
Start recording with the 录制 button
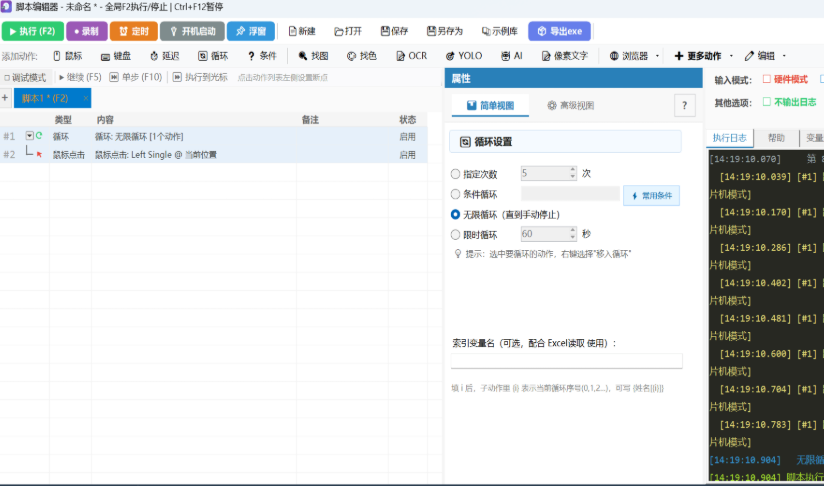pyautogui.click(x=87, y=31)
